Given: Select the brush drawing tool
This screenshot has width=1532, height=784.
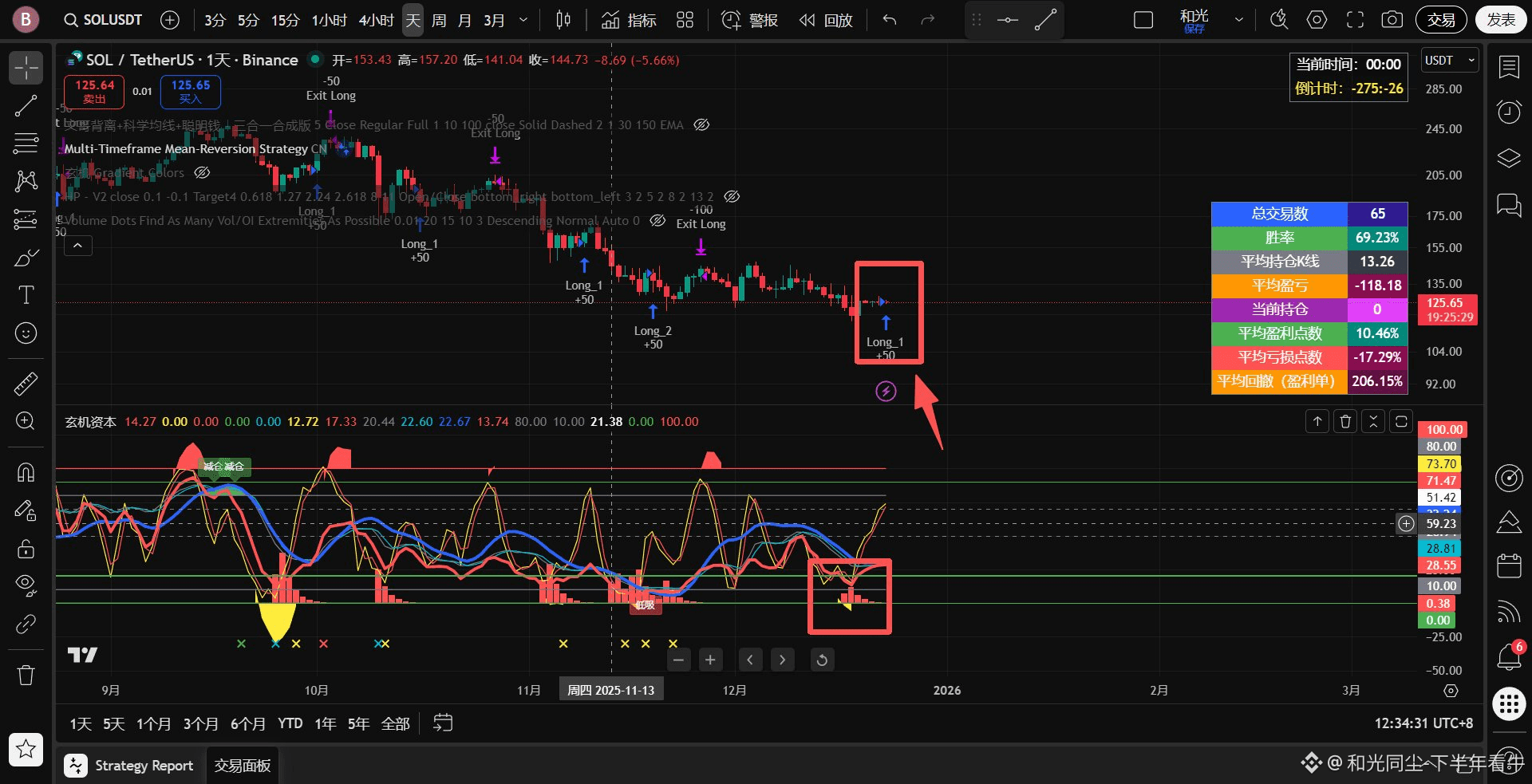Looking at the screenshot, I should (26, 258).
